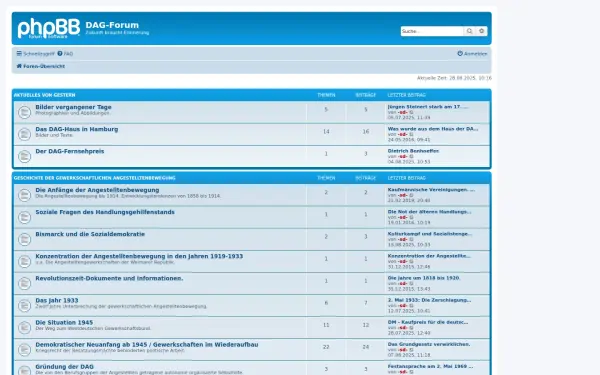Click forum icon beside Demokratischer Neuanfang ab 1945
600x375 pixels.
pos(24,350)
